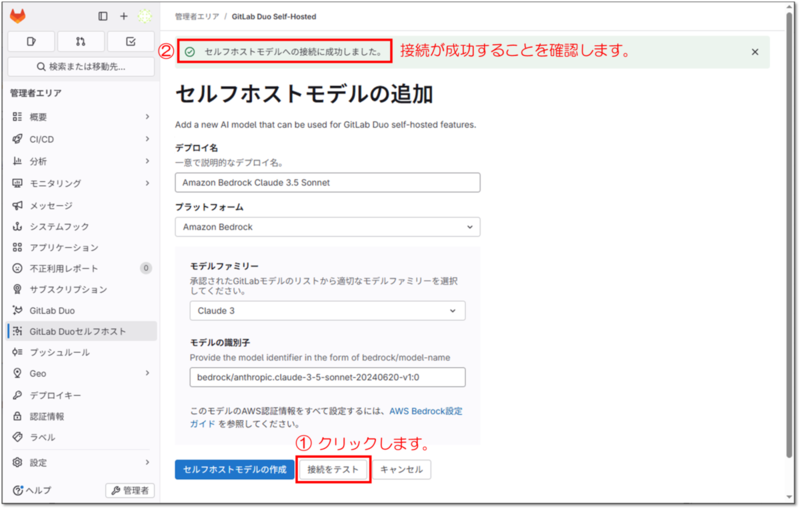Screen dimensions: 800x509
Task: Open ラベル in the sidebar
Action: pos(82,437)
